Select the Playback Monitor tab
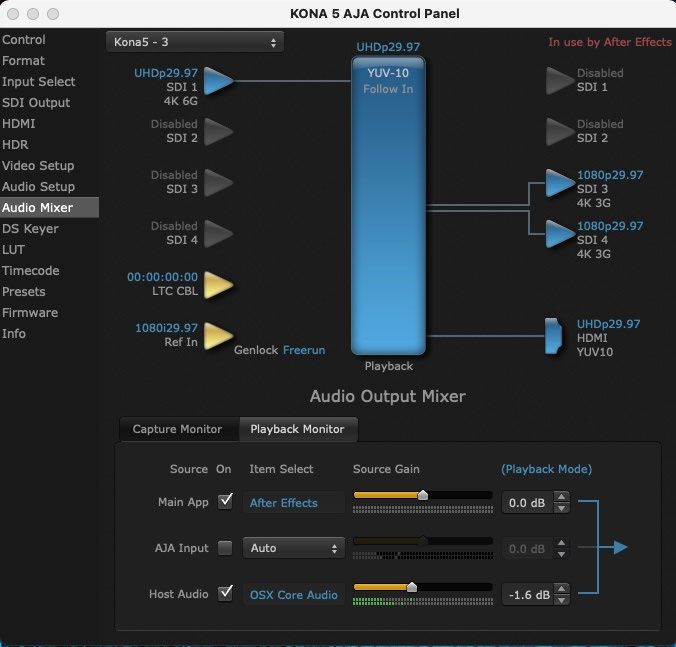 [297, 429]
